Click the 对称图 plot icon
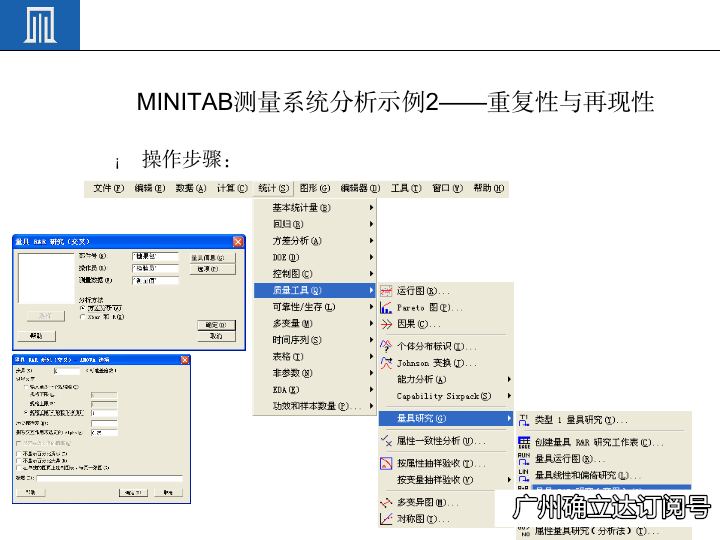Image resolution: width=720 pixels, height=540 pixels. click(x=386, y=519)
